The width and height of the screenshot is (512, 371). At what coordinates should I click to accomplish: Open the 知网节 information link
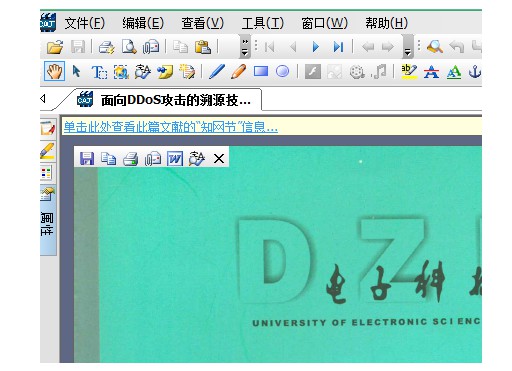(171, 127)
